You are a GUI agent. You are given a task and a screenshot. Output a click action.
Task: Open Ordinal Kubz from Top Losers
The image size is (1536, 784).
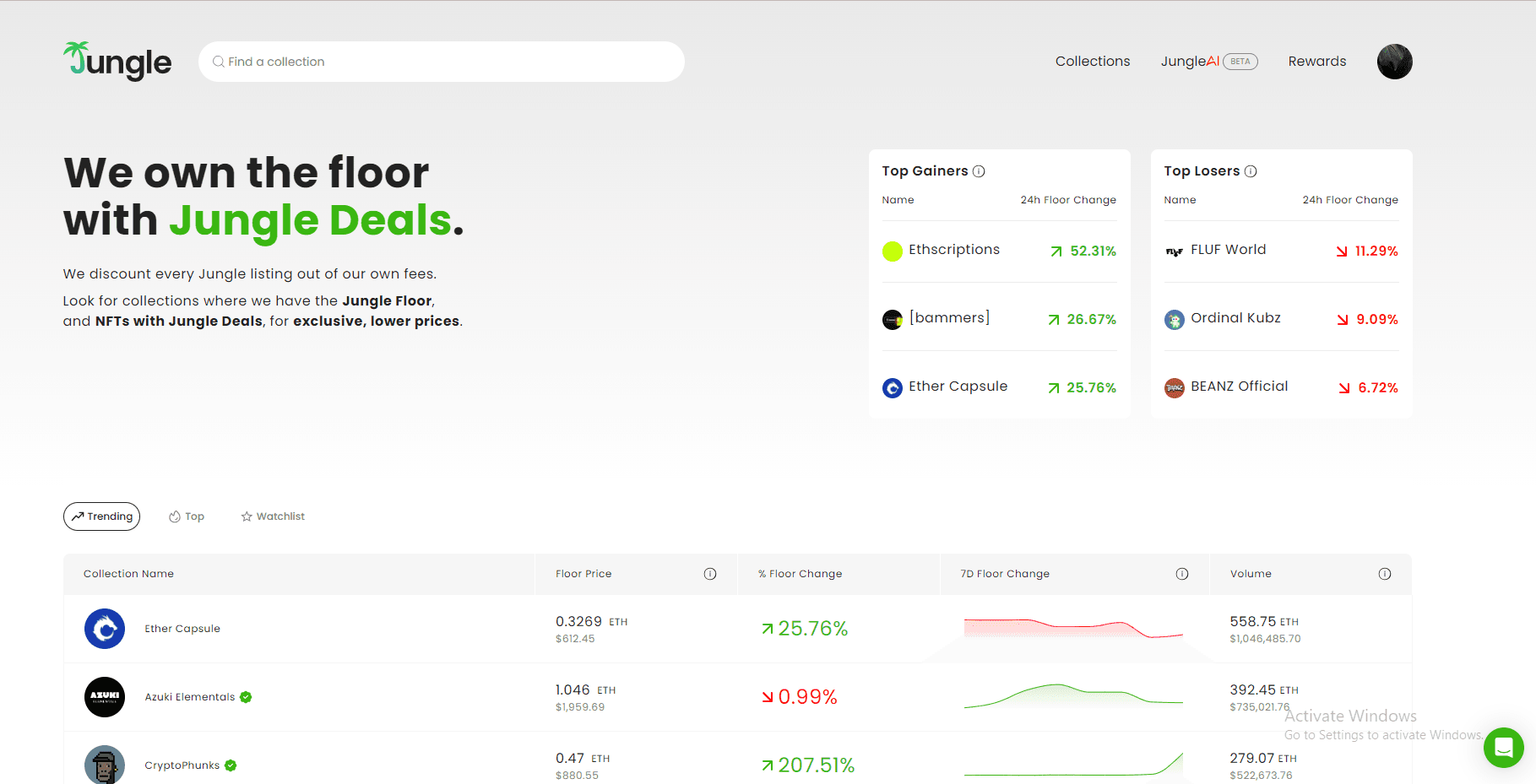(1236, 318)
